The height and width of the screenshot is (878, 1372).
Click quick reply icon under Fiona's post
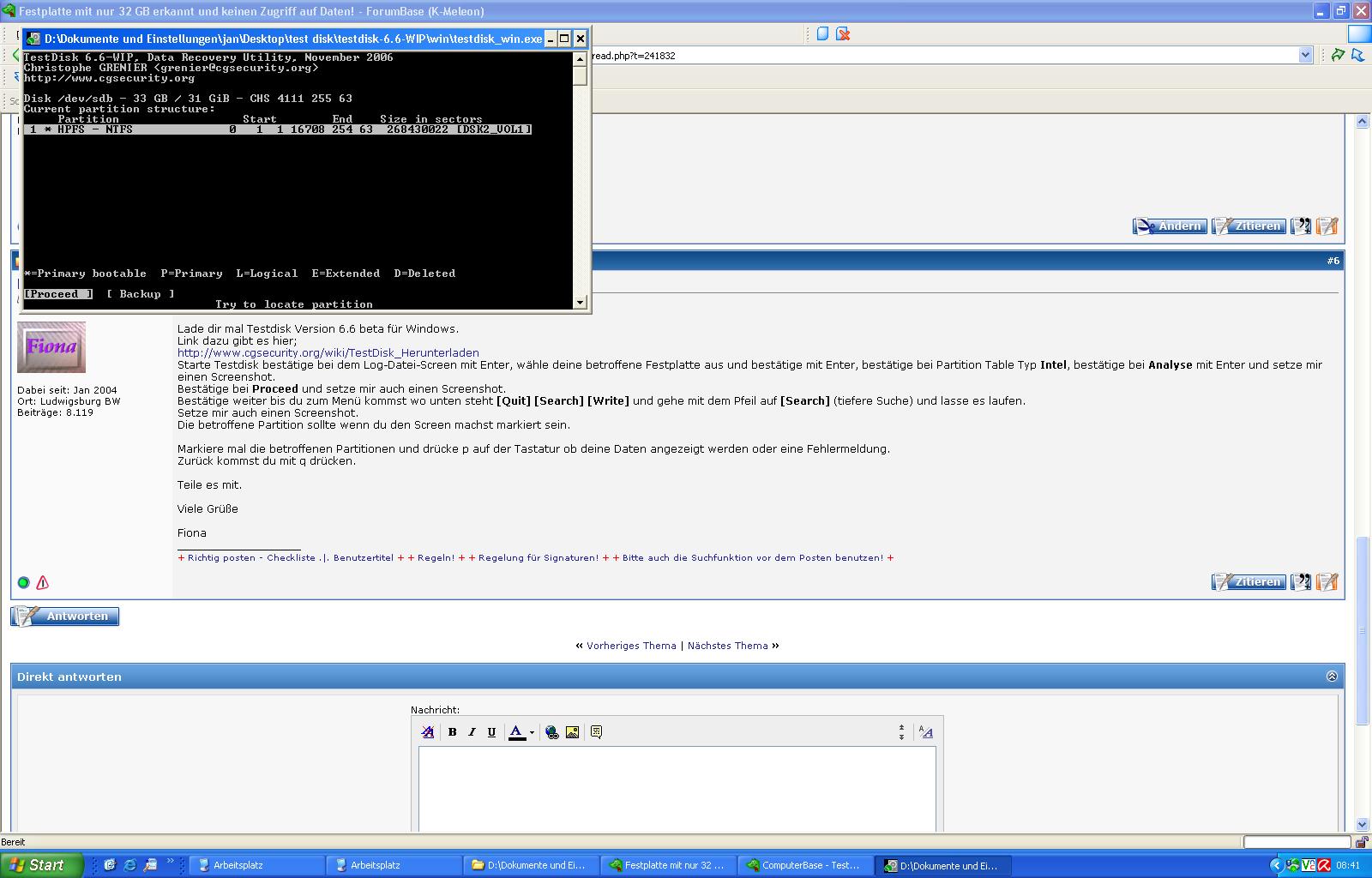tap(1327, 582)
